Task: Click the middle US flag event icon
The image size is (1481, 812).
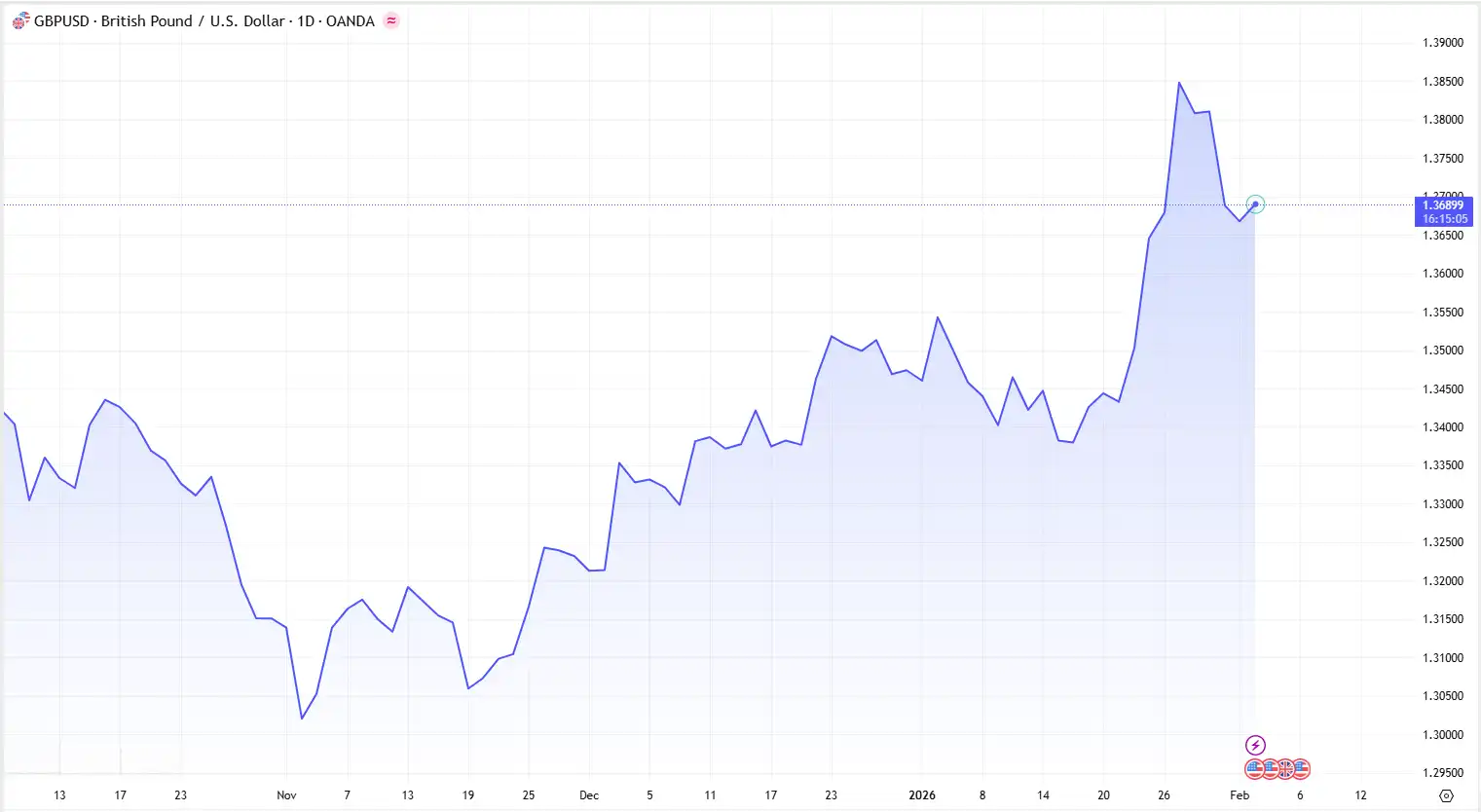Action: pos(1271,769)
